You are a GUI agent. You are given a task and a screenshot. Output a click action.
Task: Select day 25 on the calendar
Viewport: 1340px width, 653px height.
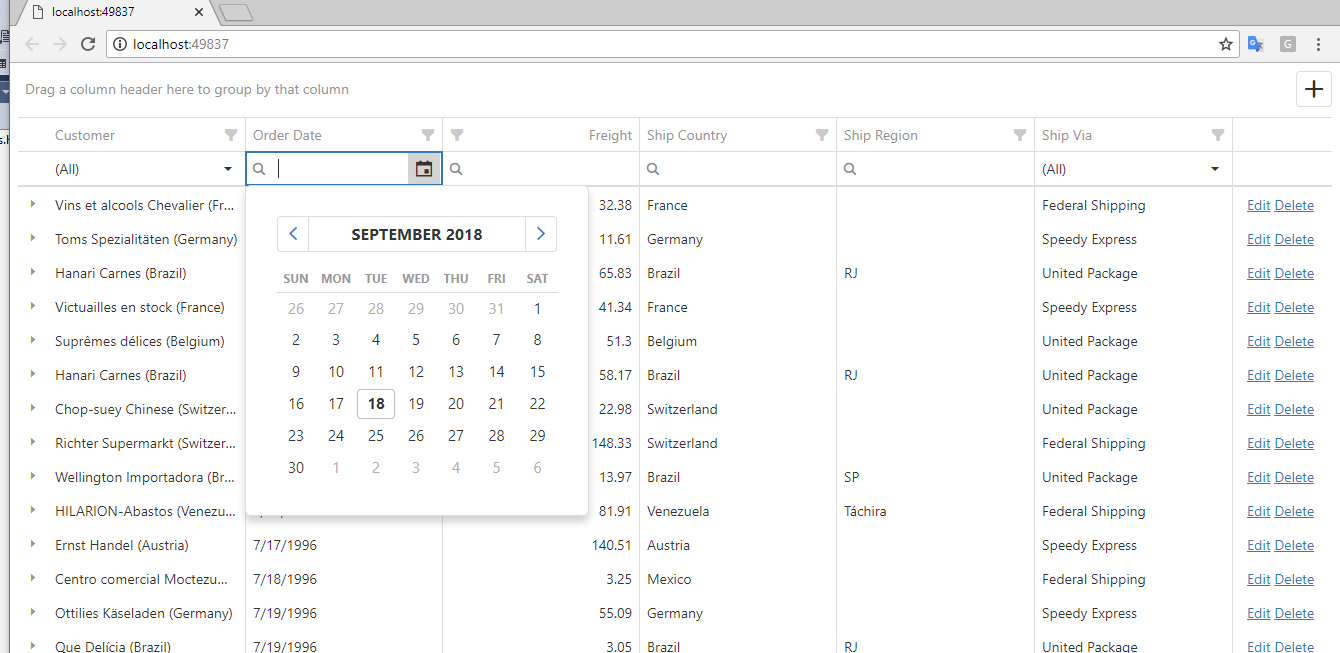tap(376, 435)
